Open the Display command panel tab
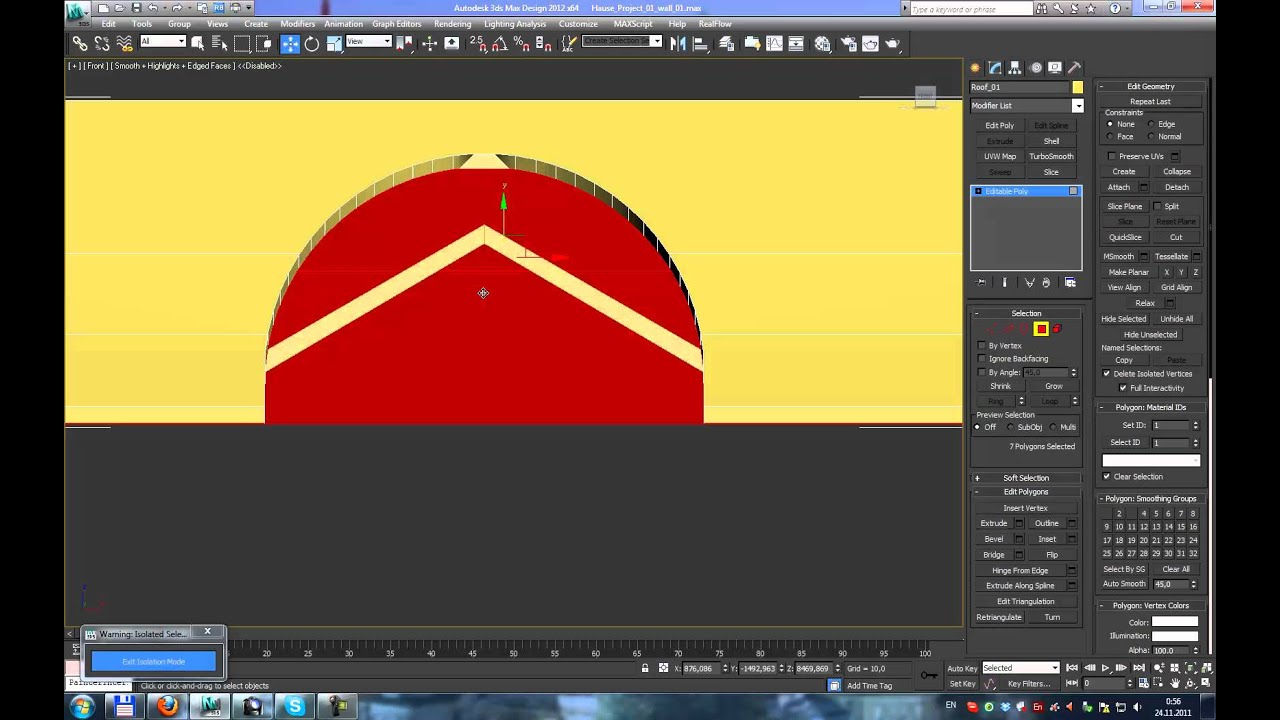The height and width of the screenshot is (720, 1280). (x=1055, y=68)
